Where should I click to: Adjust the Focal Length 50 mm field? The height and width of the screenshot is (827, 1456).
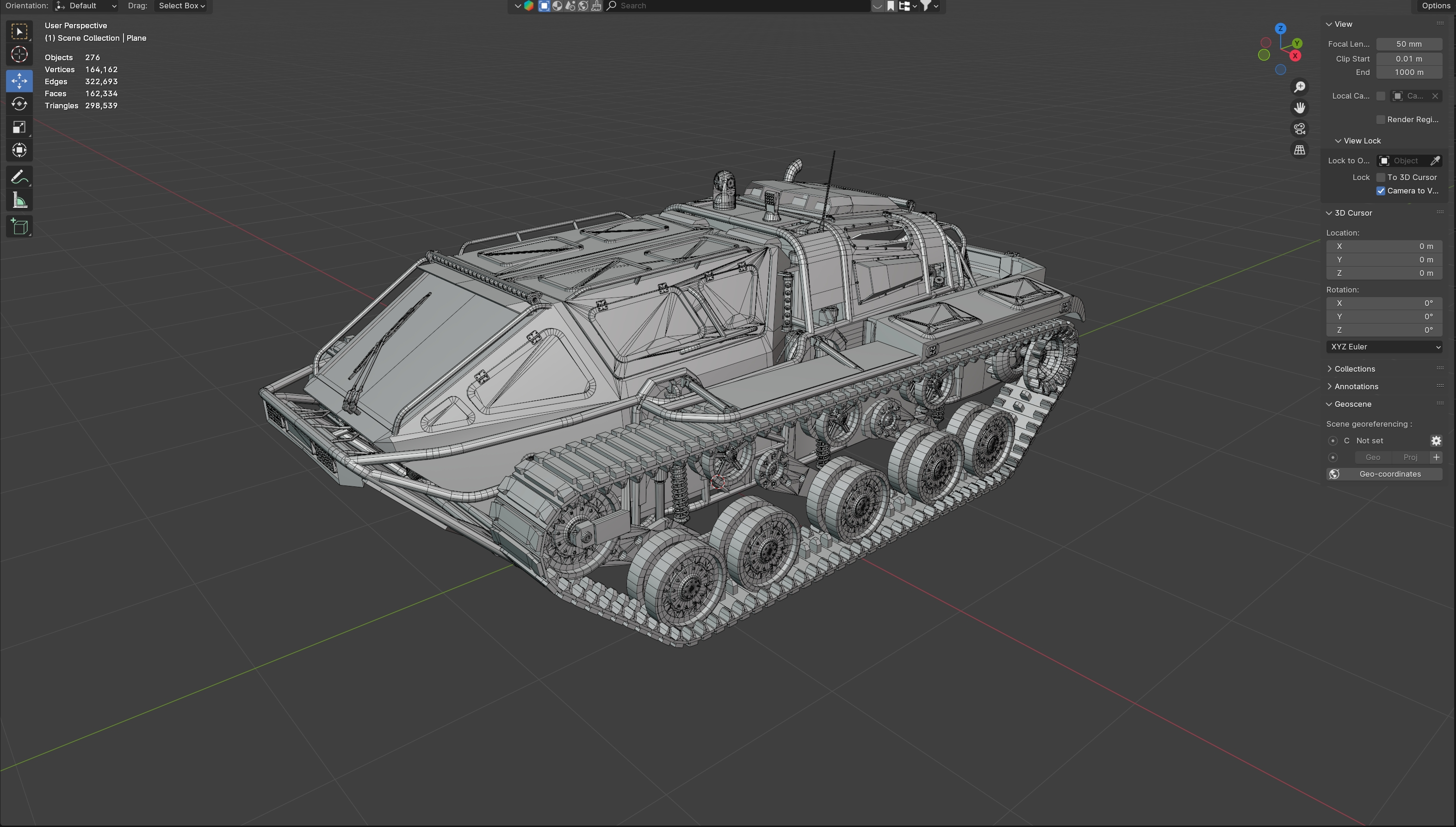1409,44
